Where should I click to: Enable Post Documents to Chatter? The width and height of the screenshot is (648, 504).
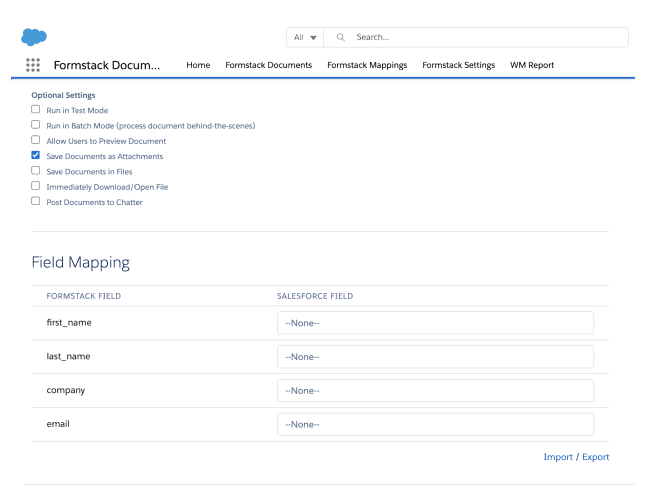pos(36,201)
